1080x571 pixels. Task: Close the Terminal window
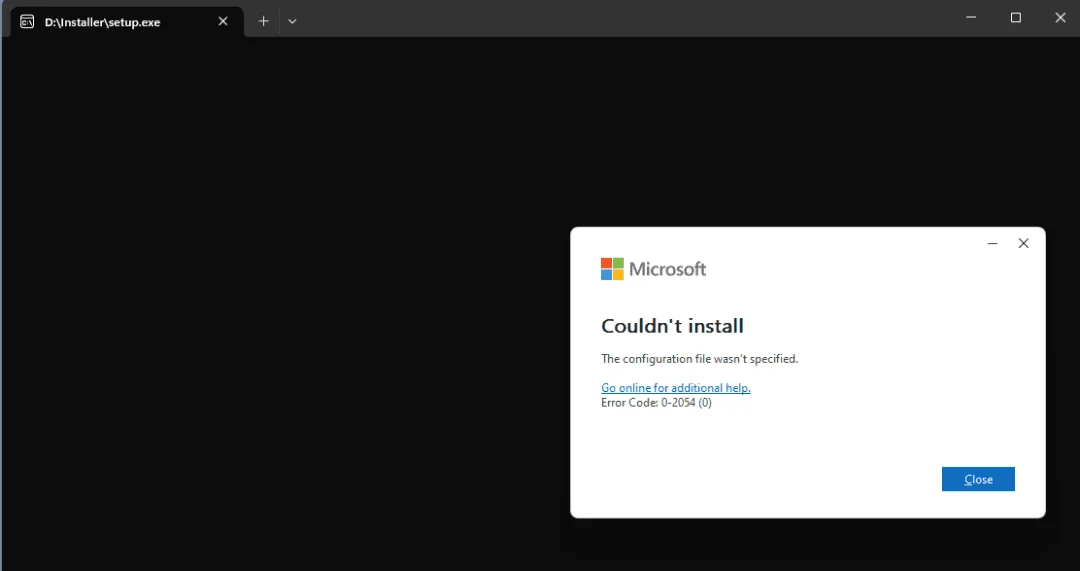(x=1060, y=18)
